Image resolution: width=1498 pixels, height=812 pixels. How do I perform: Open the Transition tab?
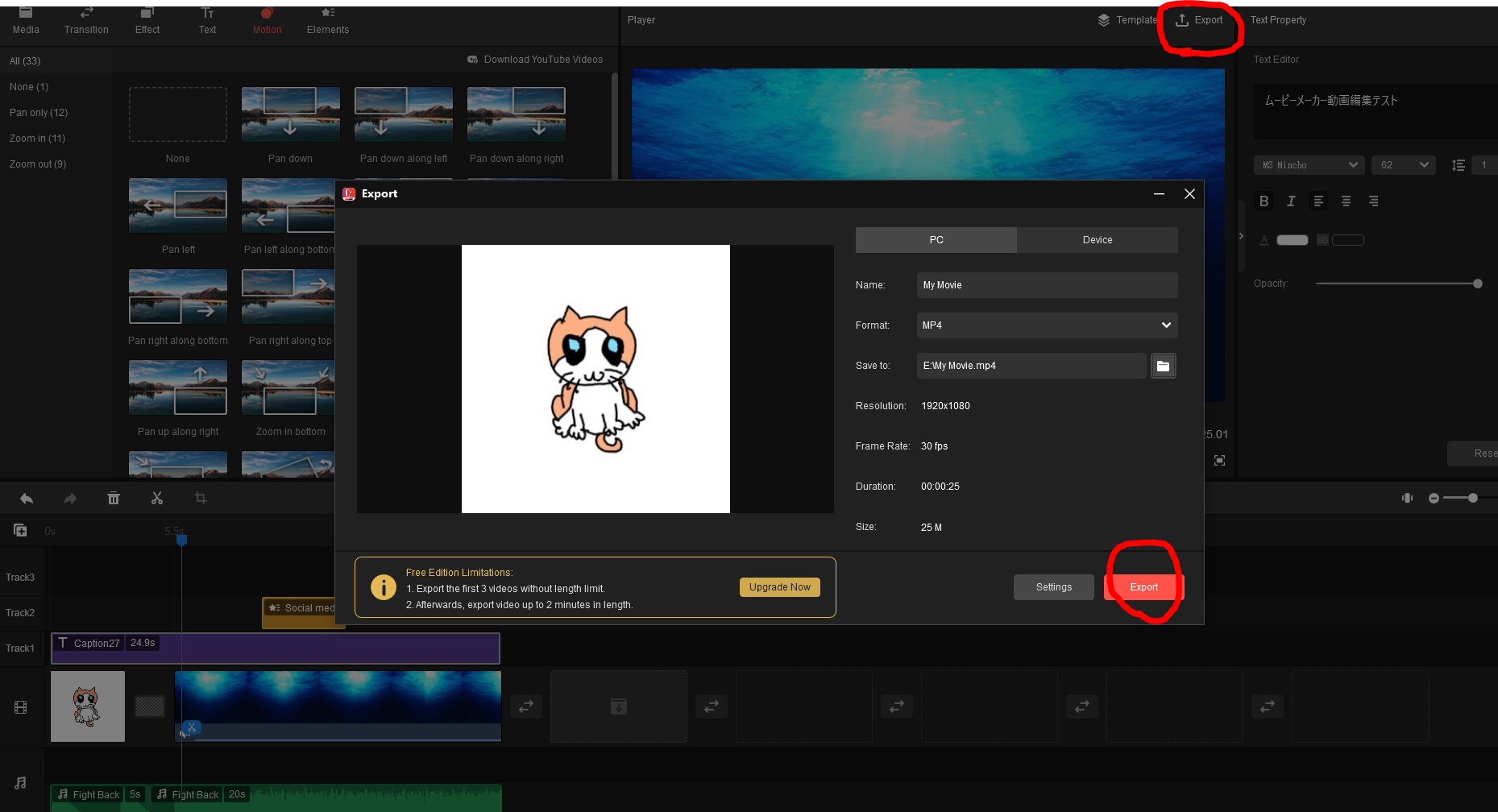coord(86,22)
